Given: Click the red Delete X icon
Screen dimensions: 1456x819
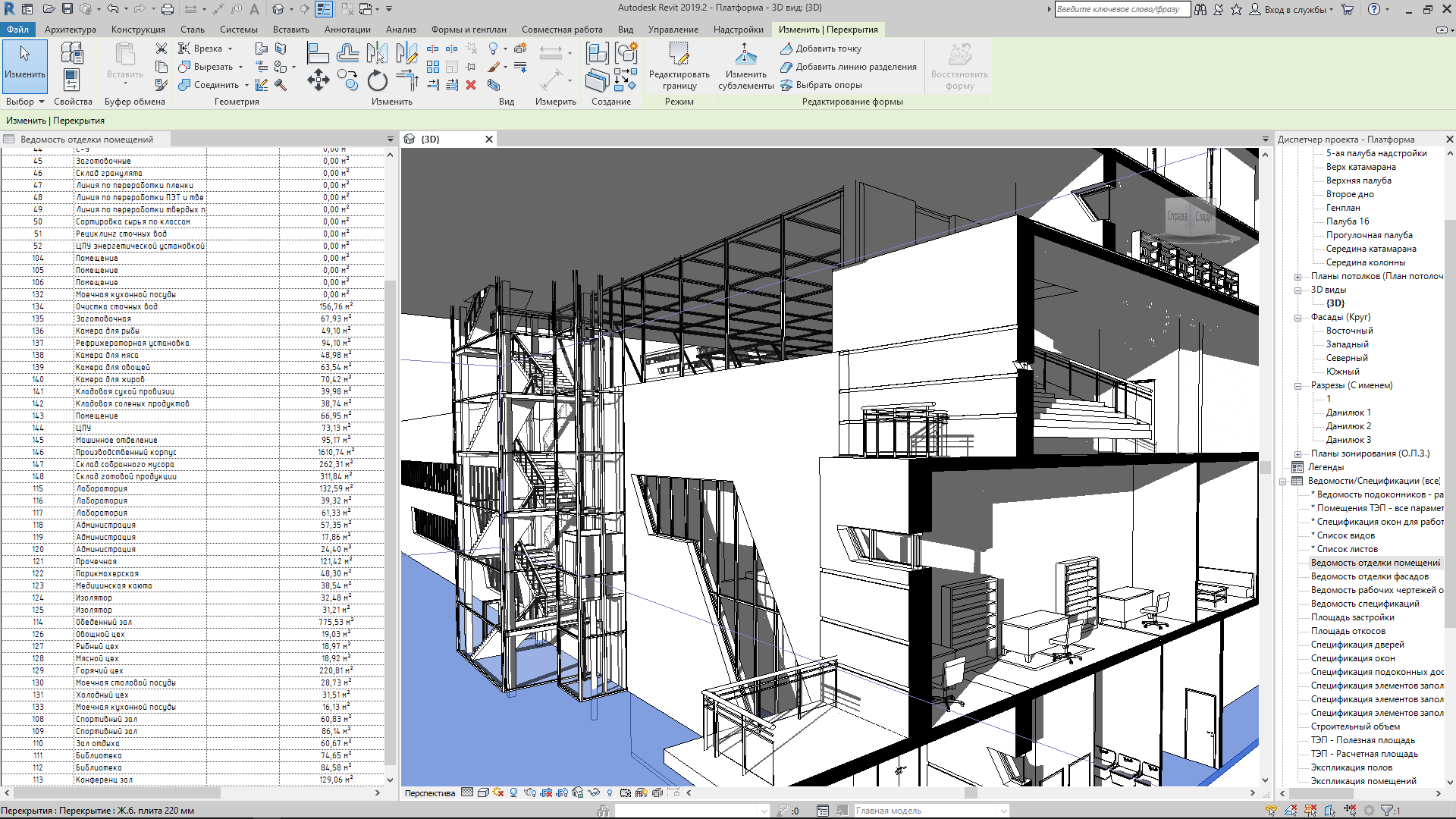Looking at the screenshot, I should coord(471,85).
